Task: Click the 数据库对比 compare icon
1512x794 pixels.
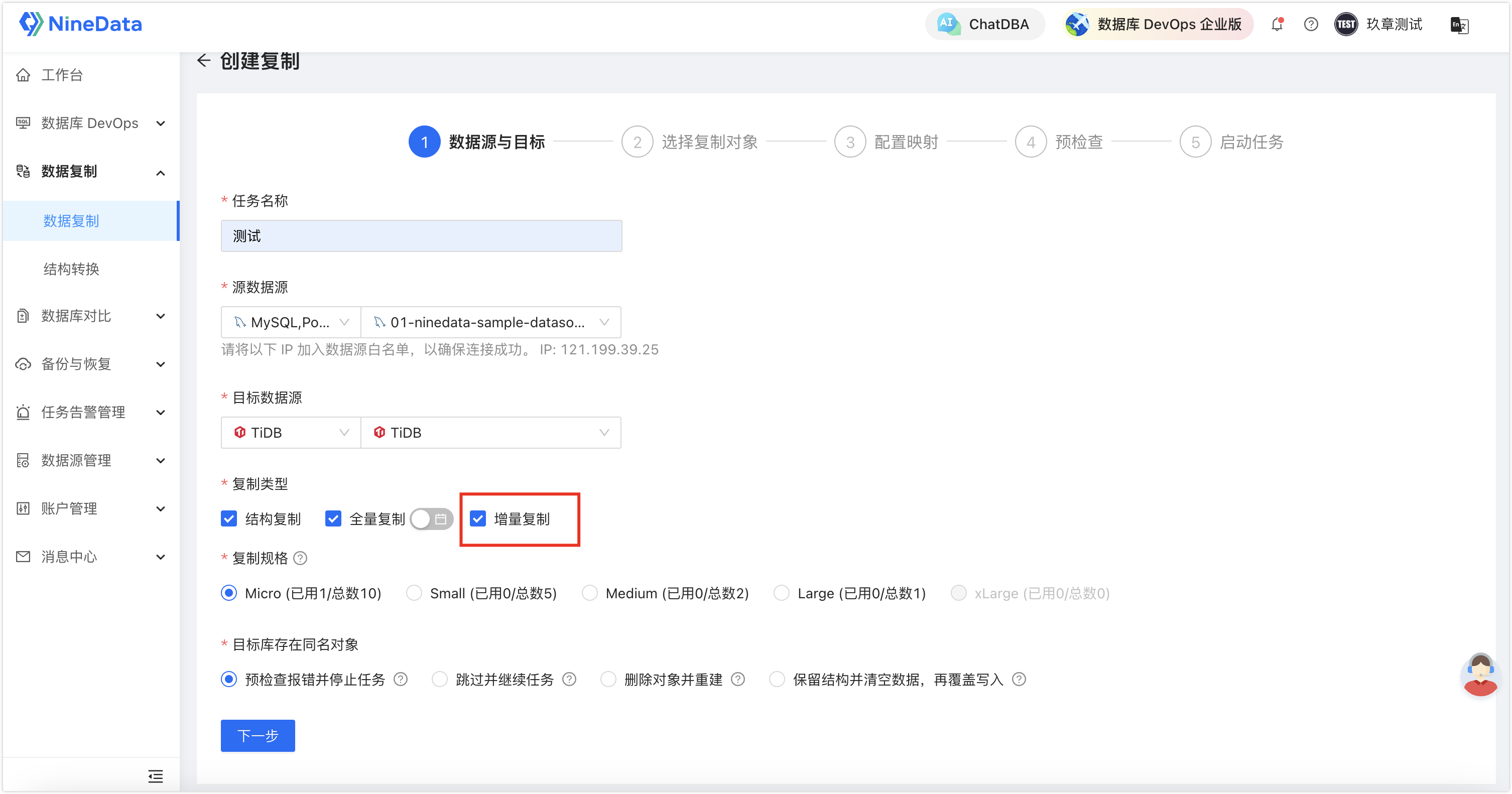Action: [23, 316]
